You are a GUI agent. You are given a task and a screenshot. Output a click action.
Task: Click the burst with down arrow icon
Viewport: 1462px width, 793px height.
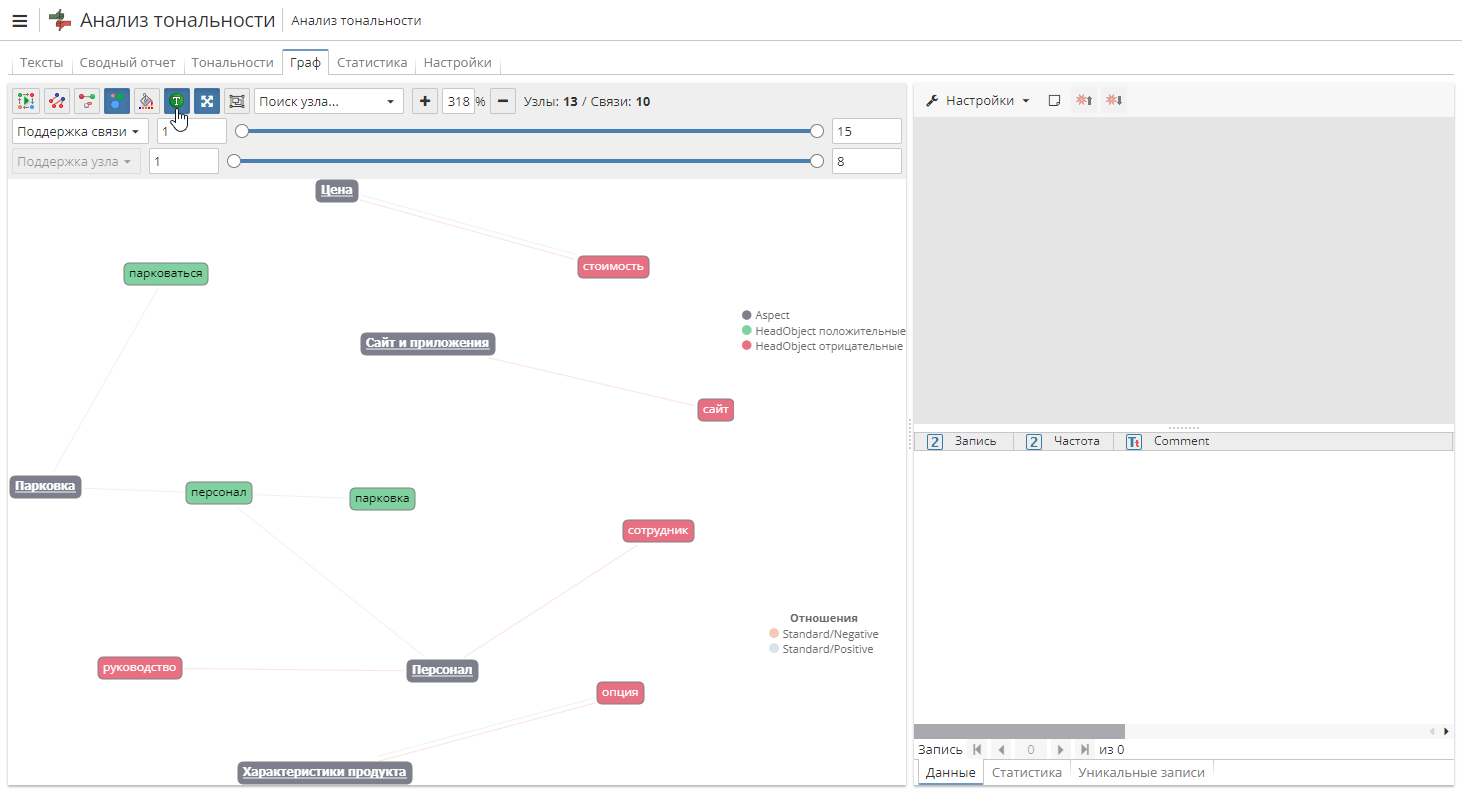point(1114,101)
